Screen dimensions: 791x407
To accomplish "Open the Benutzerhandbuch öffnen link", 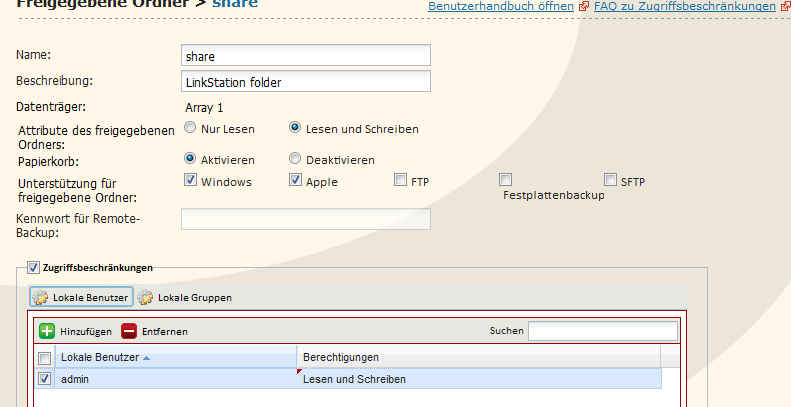I will click(501, 7).
